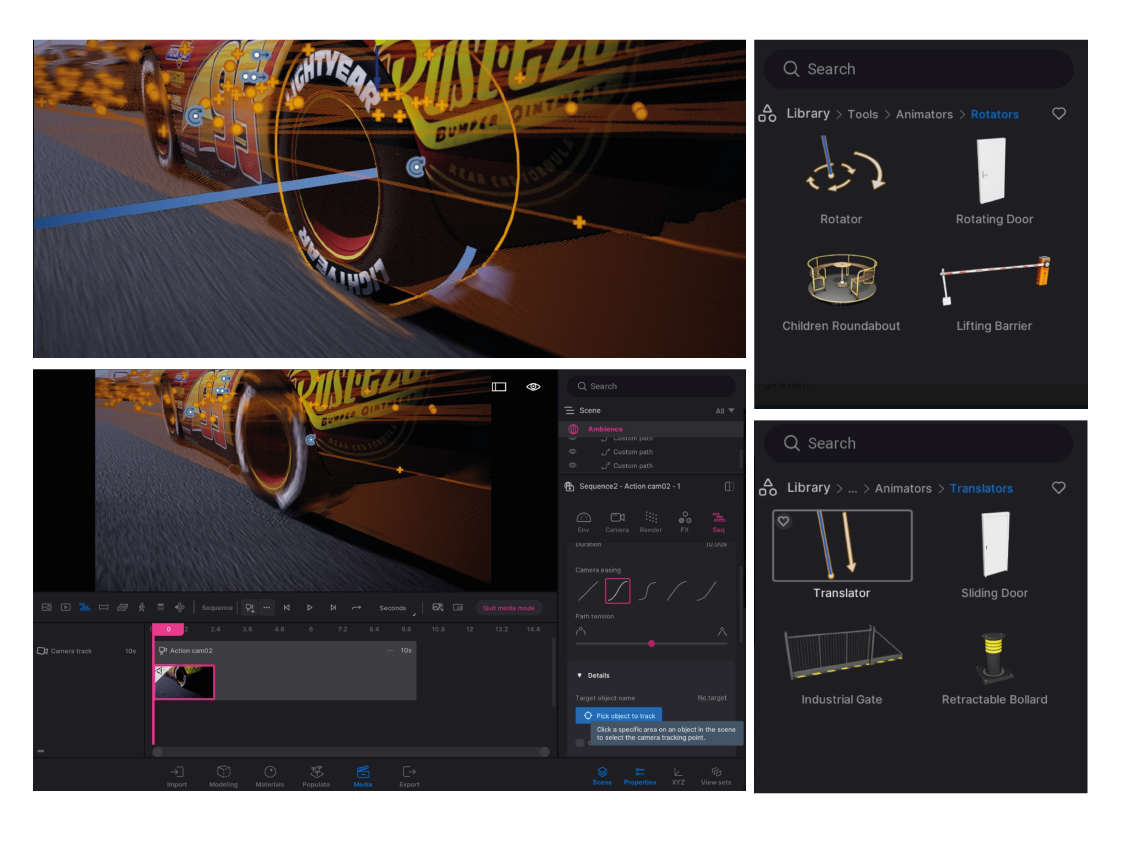Toggle visibility eye icon above the viewport

click(x=533, y=387)
